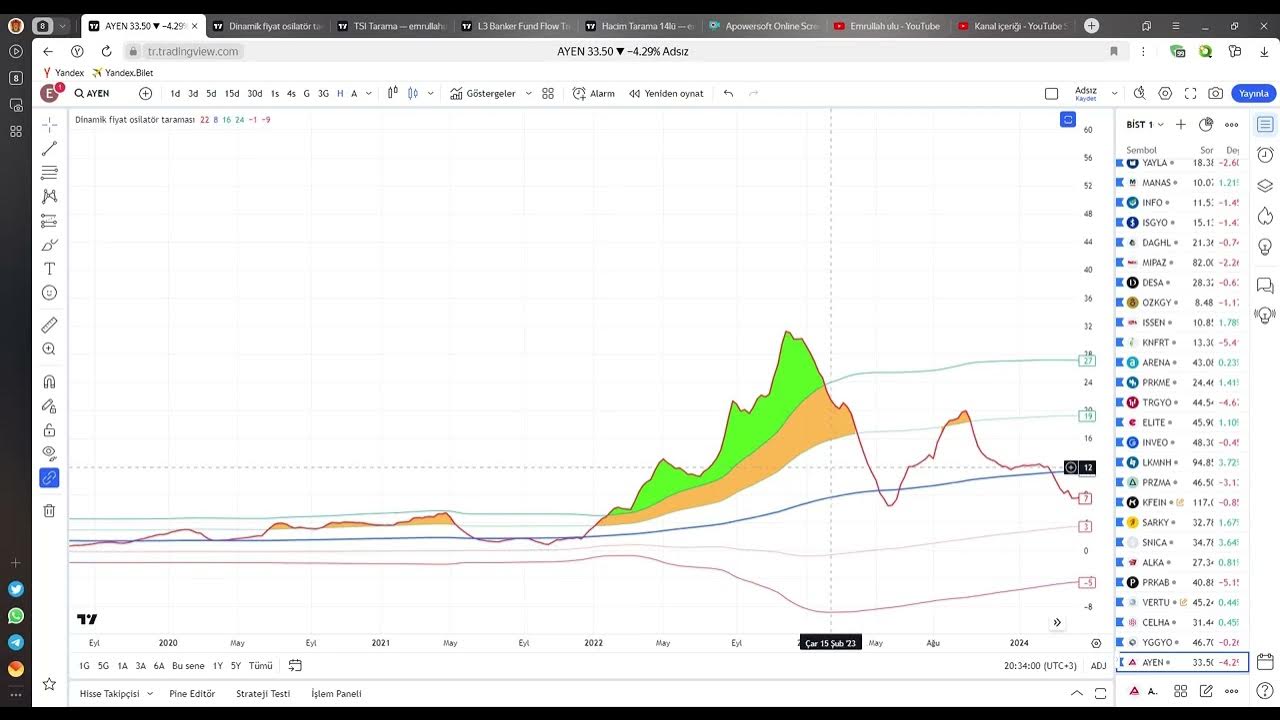Open the favorites star toolbar
Viewport: 1280px width, 720px height.
point(49,684)
